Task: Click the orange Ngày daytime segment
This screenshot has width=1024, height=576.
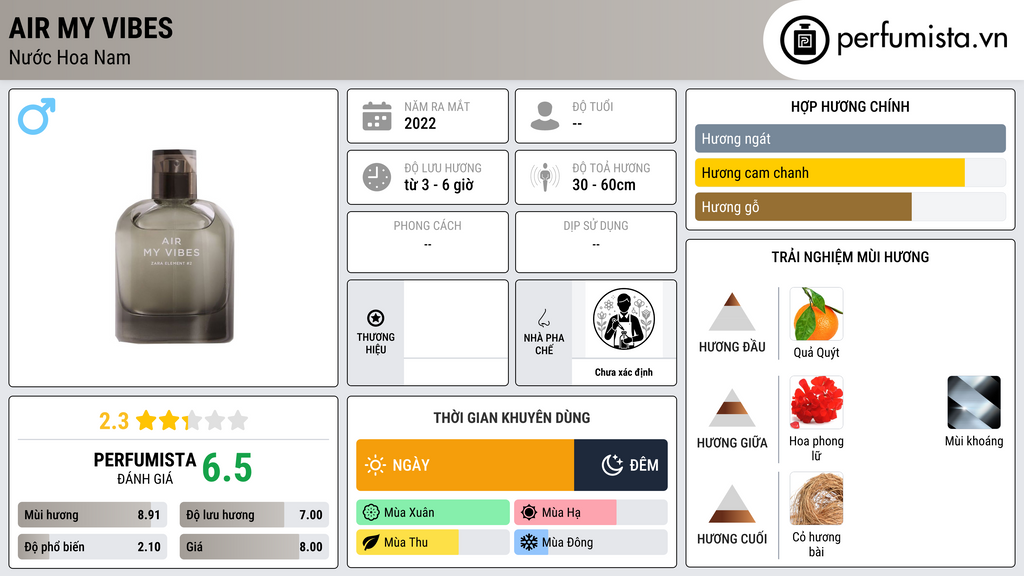Action: pos(465,465)
